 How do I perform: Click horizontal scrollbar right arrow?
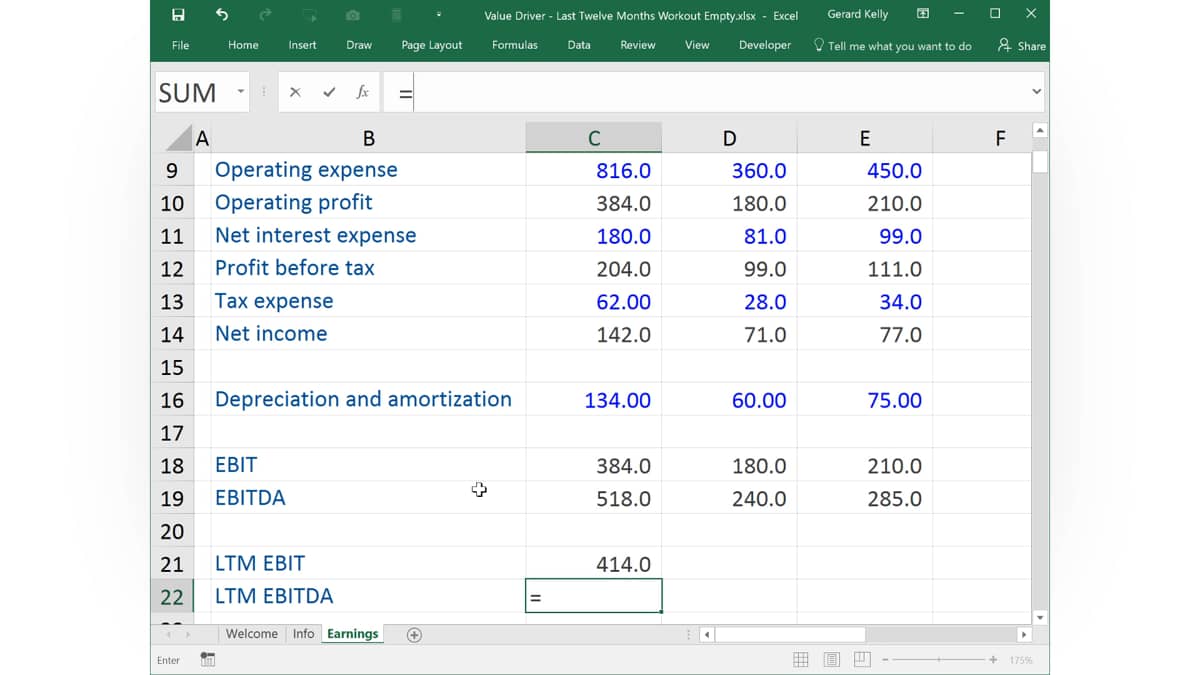coord(1023,635)
